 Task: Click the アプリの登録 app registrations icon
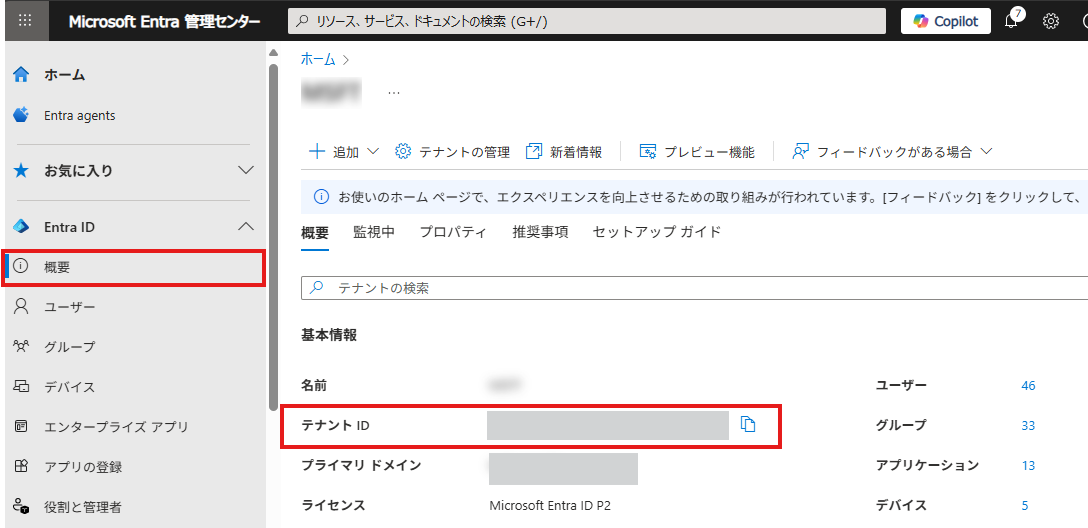pyautogui.click(x=22, y=466)
